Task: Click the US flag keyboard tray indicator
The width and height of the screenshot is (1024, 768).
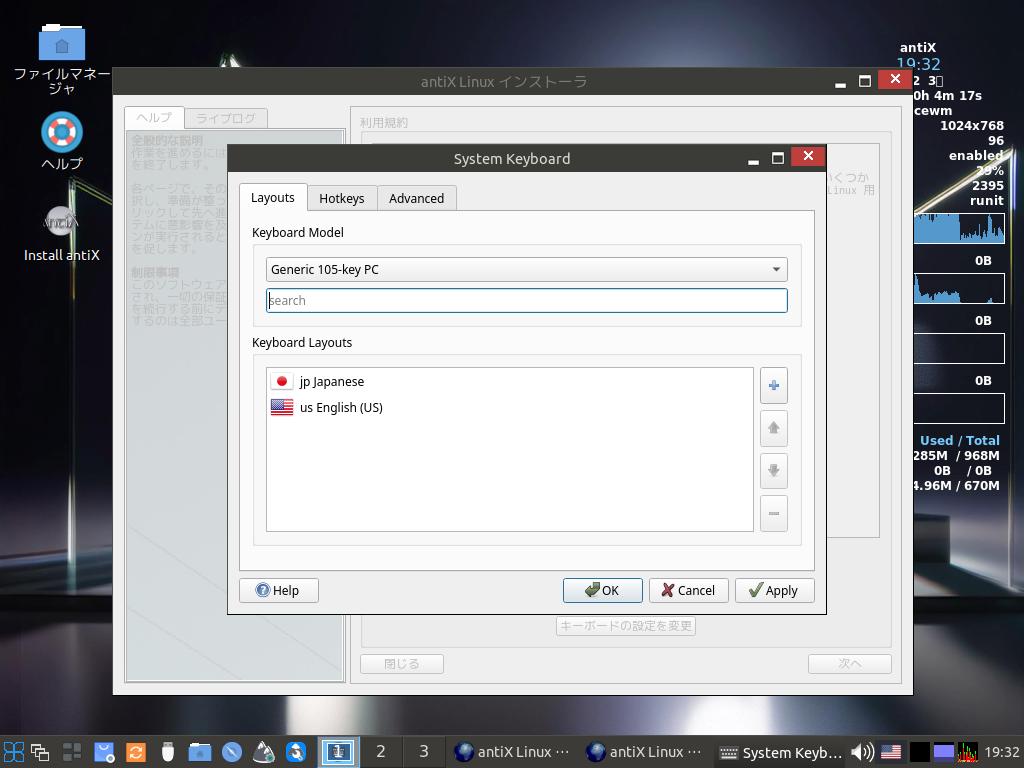Action: 890,752
